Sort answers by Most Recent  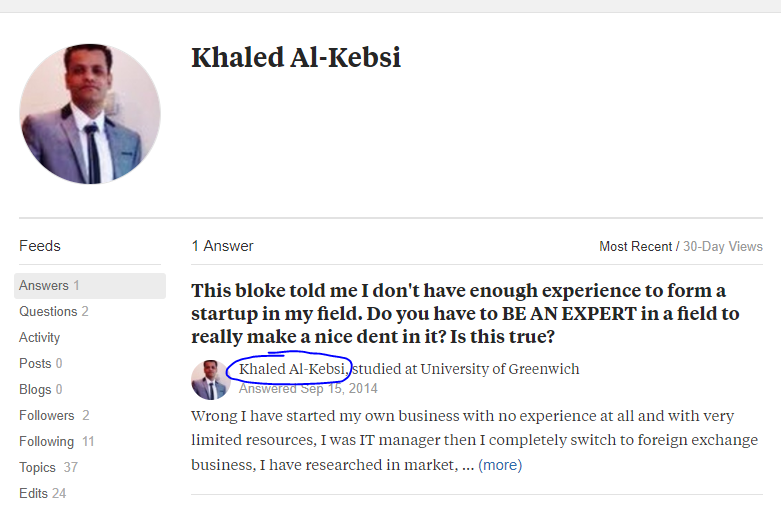pyautogui.click(x=636, y=246)
